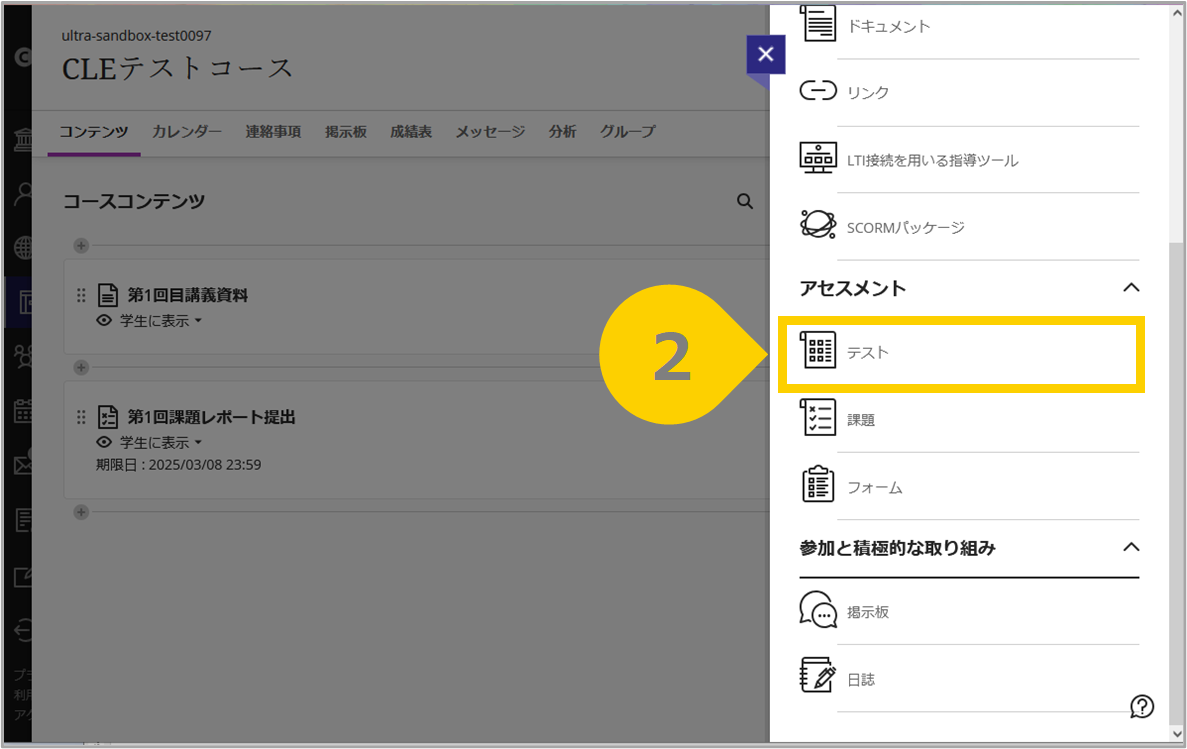Click the CLEテストコース course title
1187x749 pixels.
click(177, 68)
